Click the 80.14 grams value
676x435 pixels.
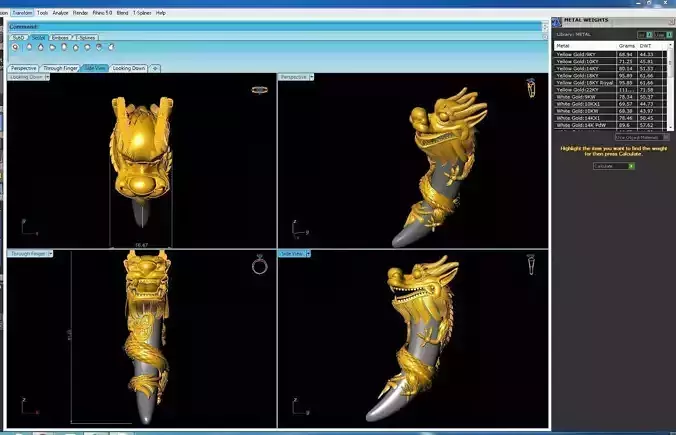626,69
